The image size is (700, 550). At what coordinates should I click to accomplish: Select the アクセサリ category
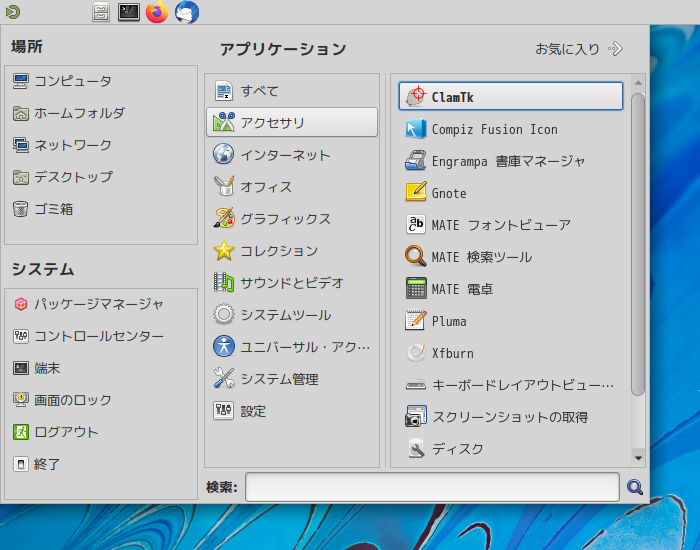pyautogui.click(x=292, y=122)
